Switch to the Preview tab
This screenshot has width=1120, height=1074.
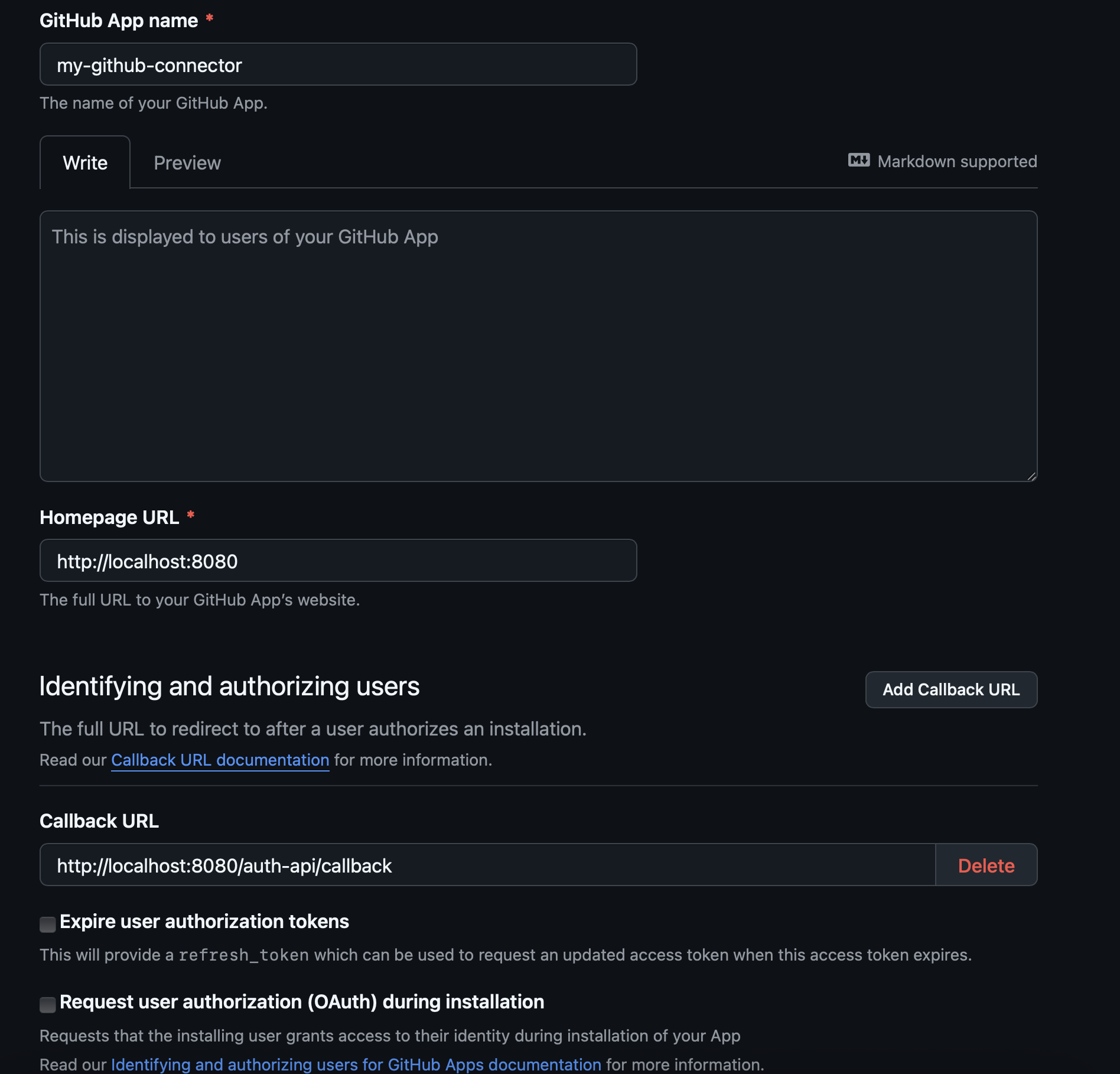[187, 162]
